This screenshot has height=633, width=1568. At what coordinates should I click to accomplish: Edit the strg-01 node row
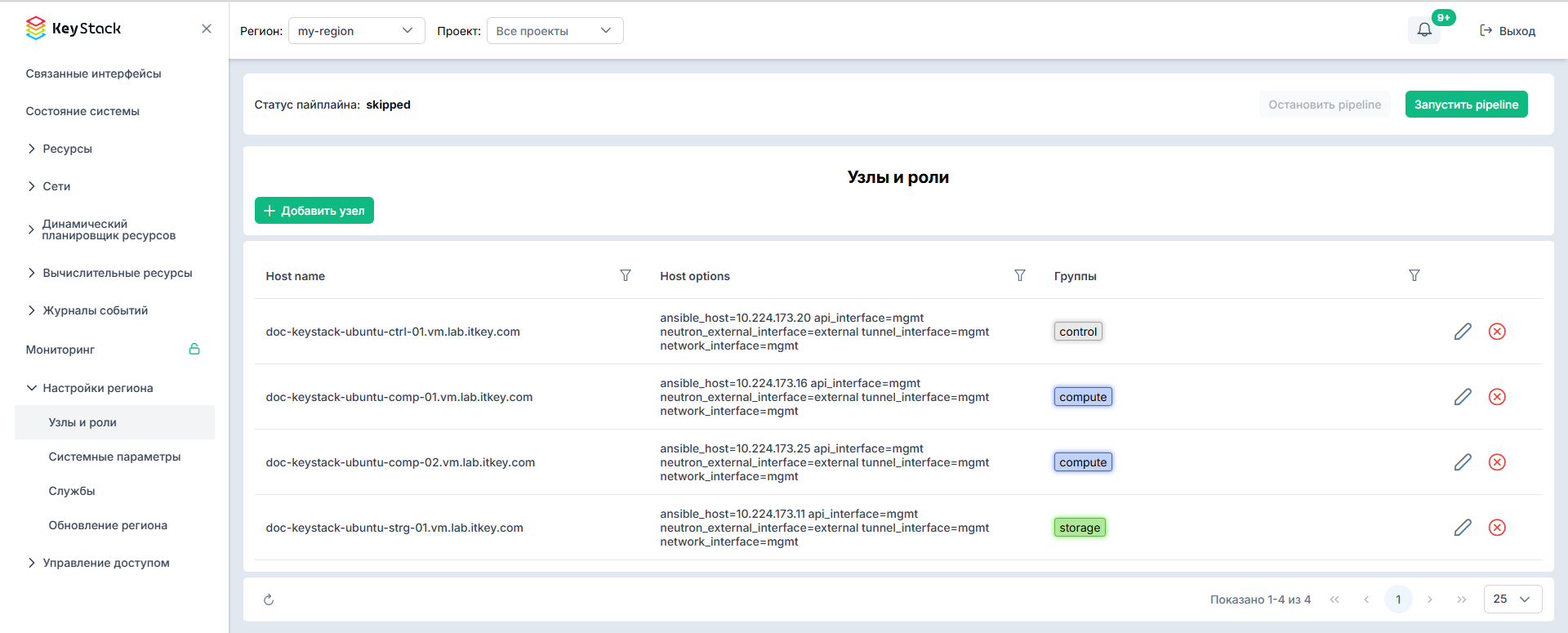coord(1463,528)
